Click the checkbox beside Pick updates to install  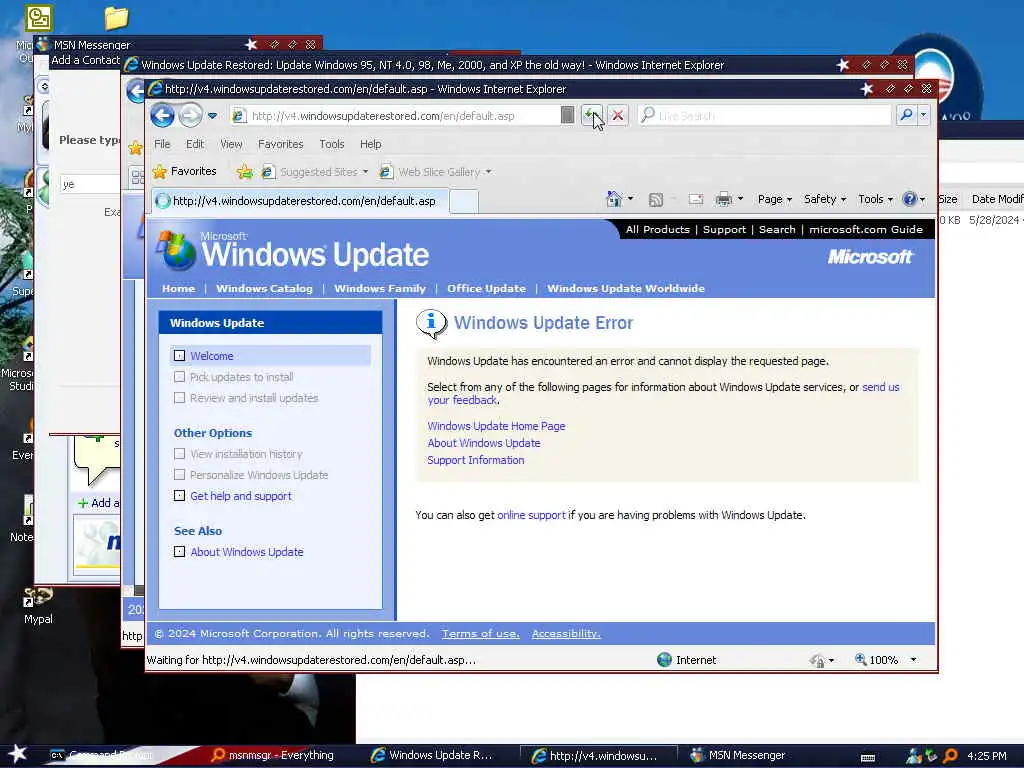180,377
